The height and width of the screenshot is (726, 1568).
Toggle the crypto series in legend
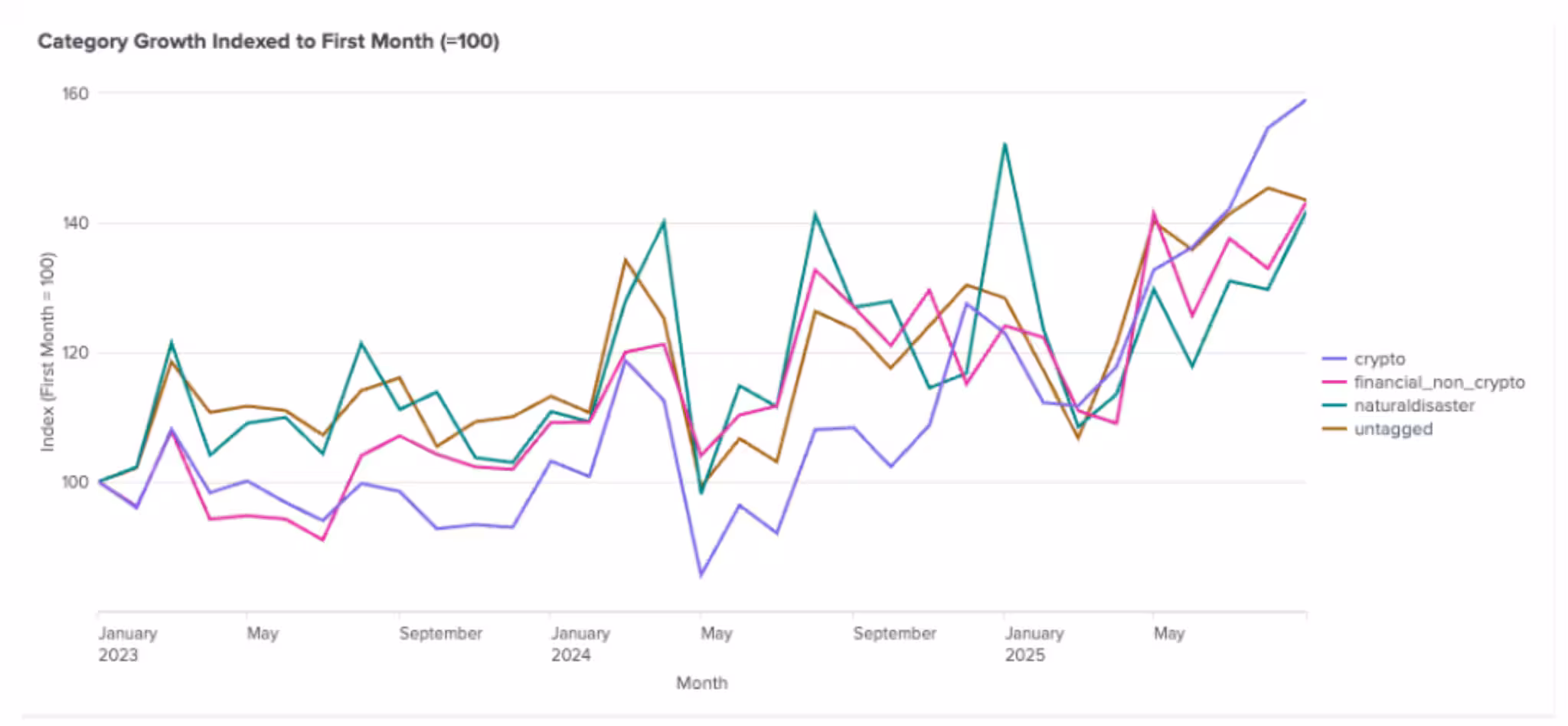1379,359
